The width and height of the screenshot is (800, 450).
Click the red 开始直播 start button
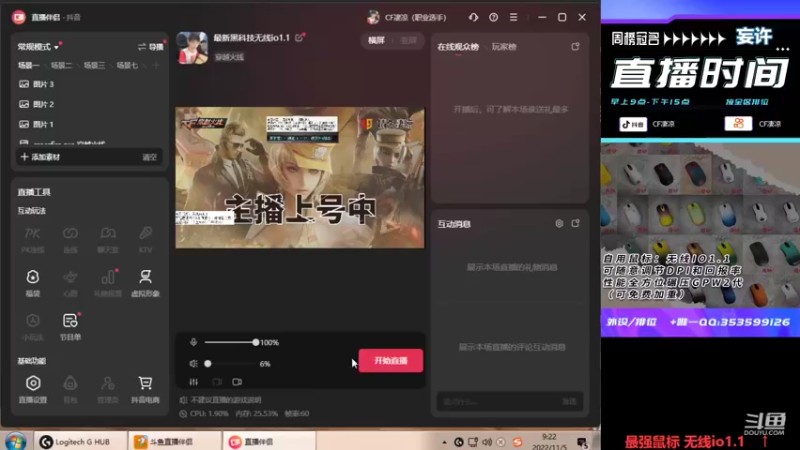pos(391,361)
